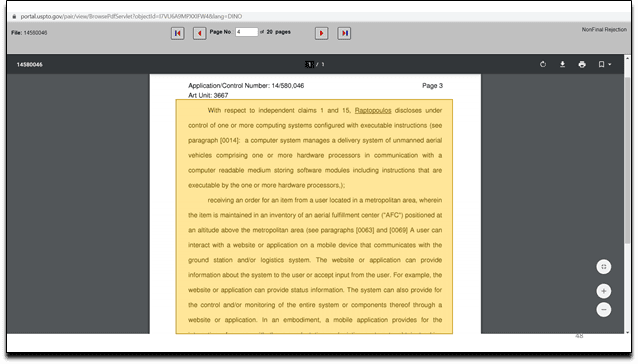Image resolution: width=638 pixels, height=364 pixels.
Task: Click the site lock security icon
Action: [x=14, y=16]
